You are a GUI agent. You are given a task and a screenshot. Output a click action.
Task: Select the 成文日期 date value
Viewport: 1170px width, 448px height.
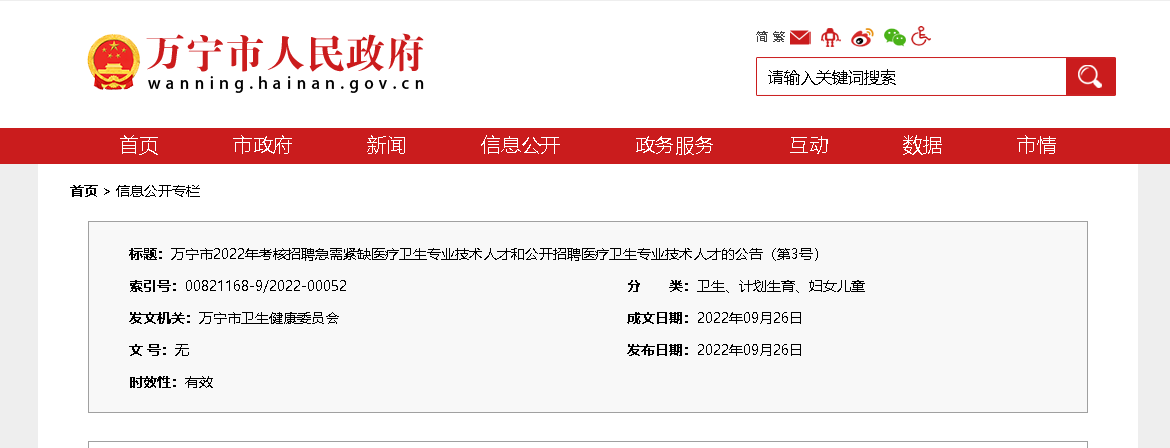point(749,318)
